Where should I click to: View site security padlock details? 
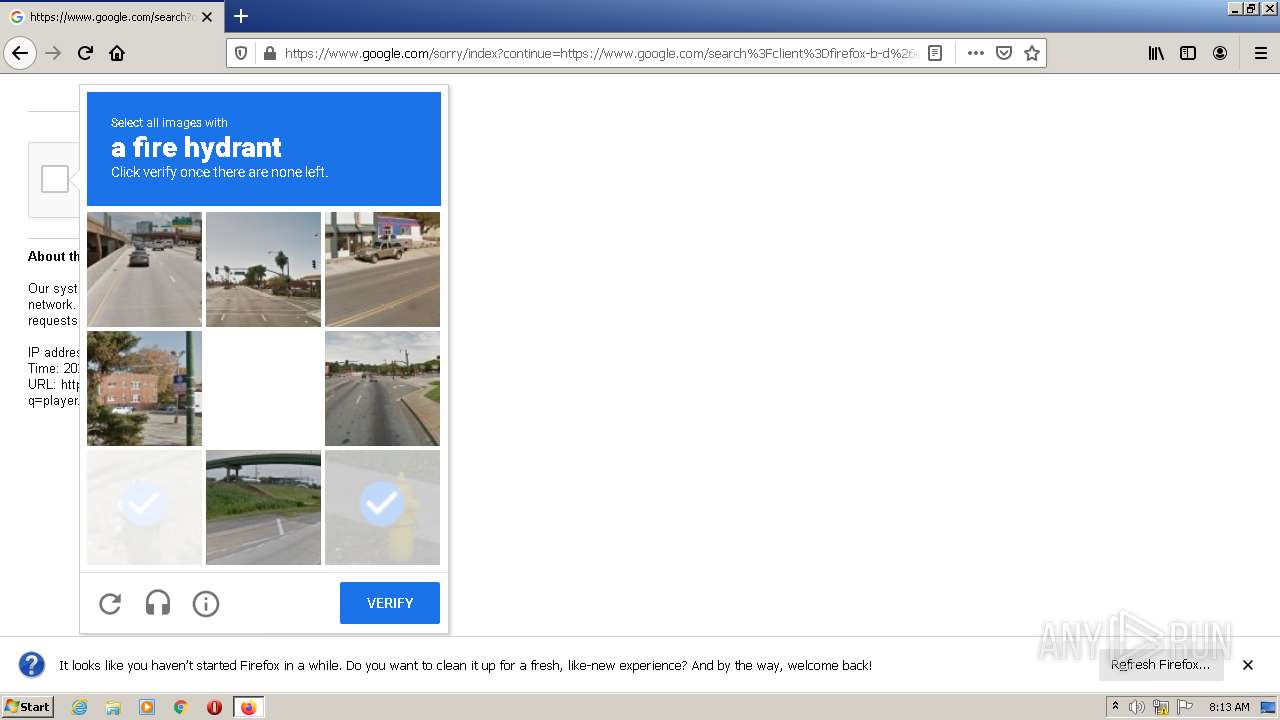pos(269,53)
